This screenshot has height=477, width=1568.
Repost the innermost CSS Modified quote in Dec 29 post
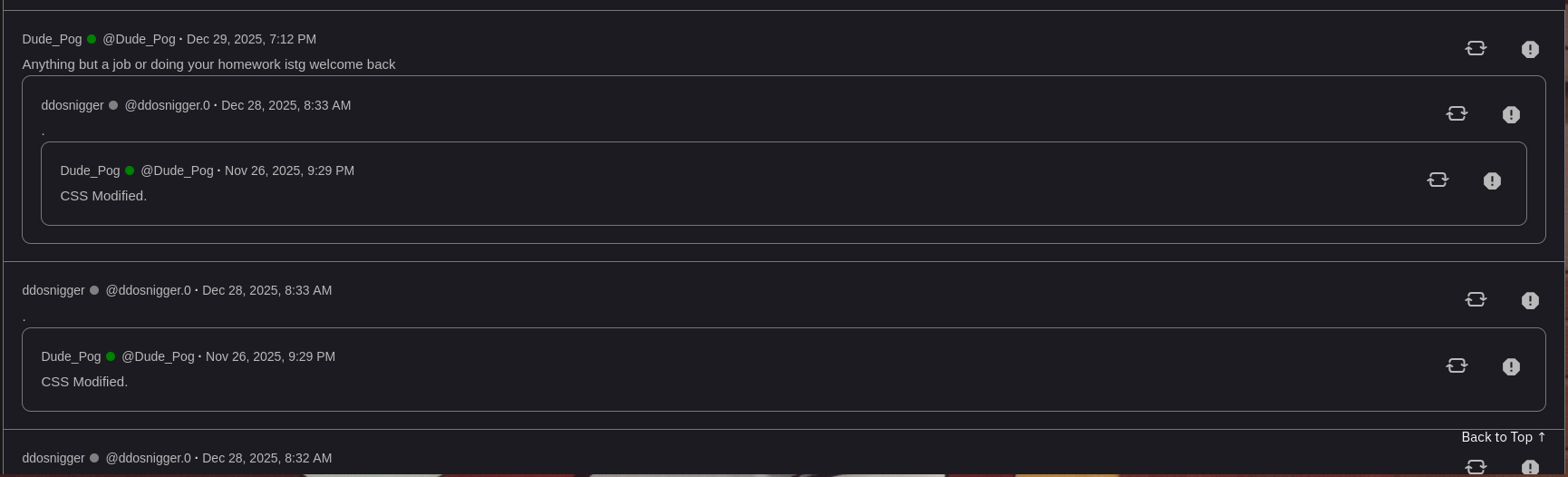1437,180
